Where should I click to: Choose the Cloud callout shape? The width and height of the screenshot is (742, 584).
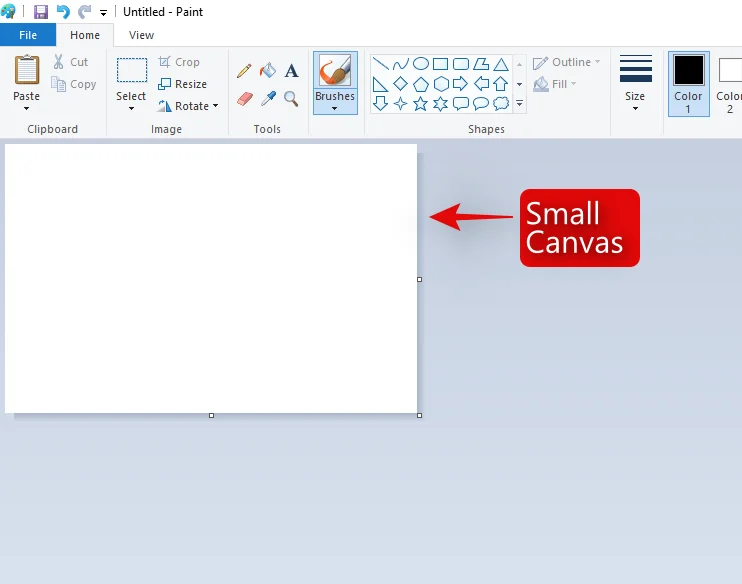pyautogui.click(x=501, y=103)
